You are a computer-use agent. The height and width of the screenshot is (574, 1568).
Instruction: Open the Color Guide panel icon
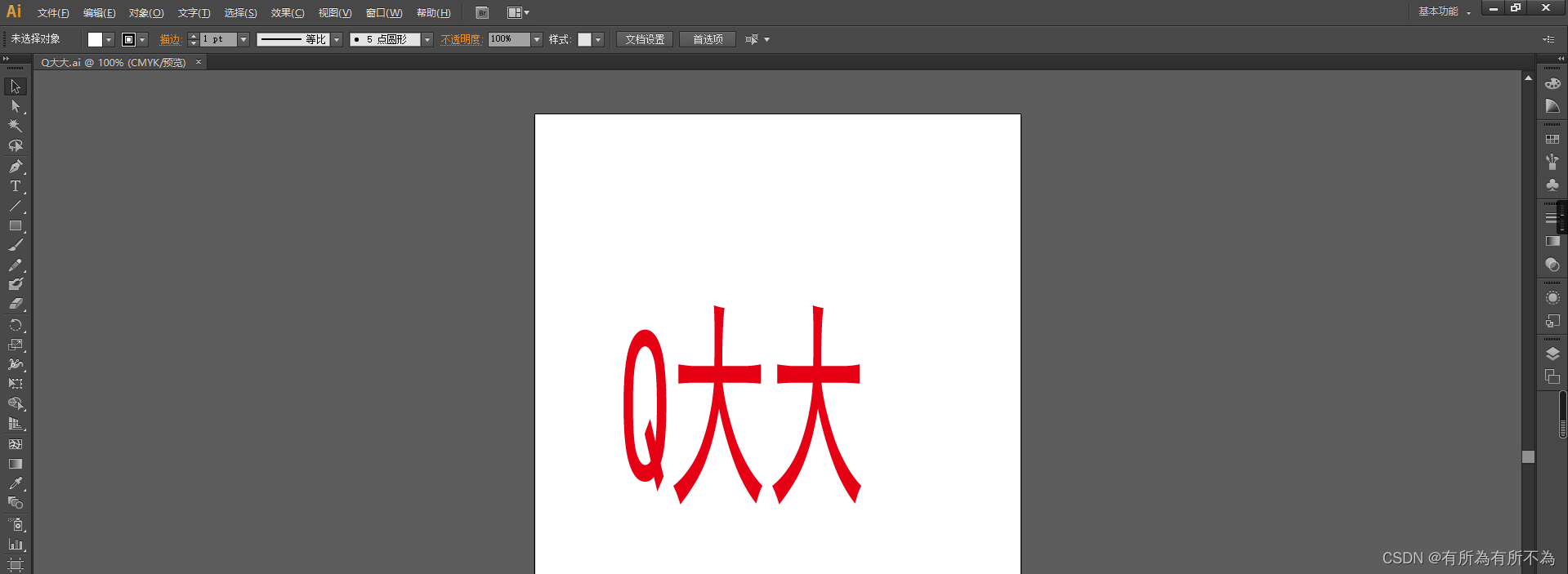click(x=1552, y=107)
